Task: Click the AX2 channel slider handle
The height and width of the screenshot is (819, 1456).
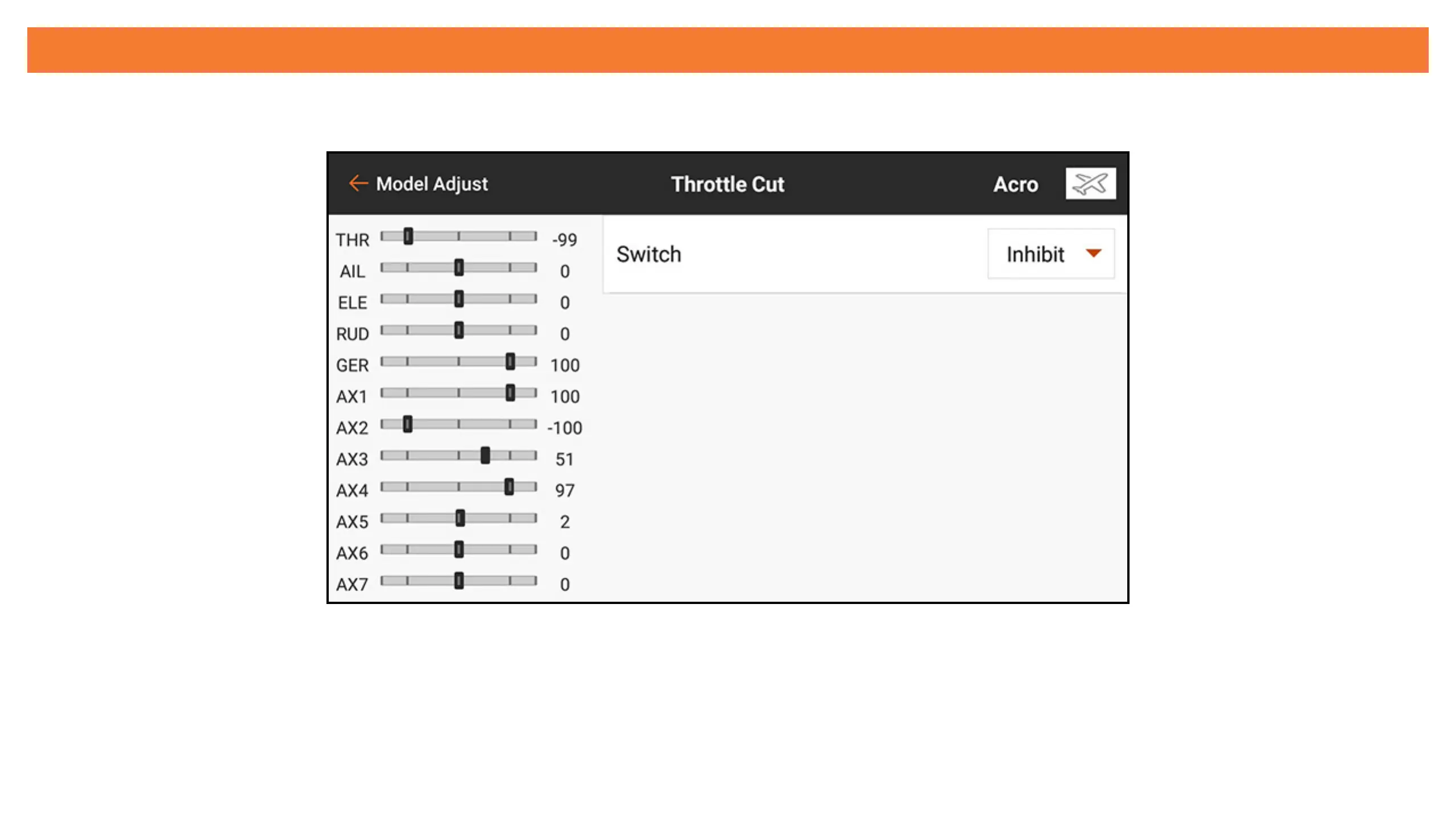Action: coord(408,424)
